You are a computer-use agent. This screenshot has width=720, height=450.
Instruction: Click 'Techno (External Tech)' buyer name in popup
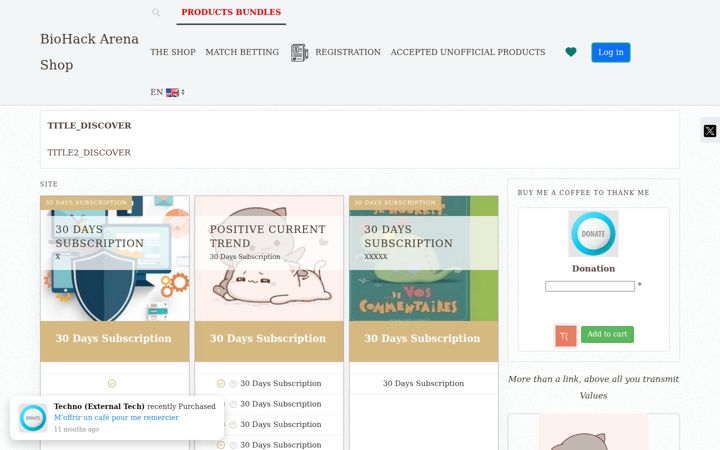pyautogui.click(x=99, y=406)
